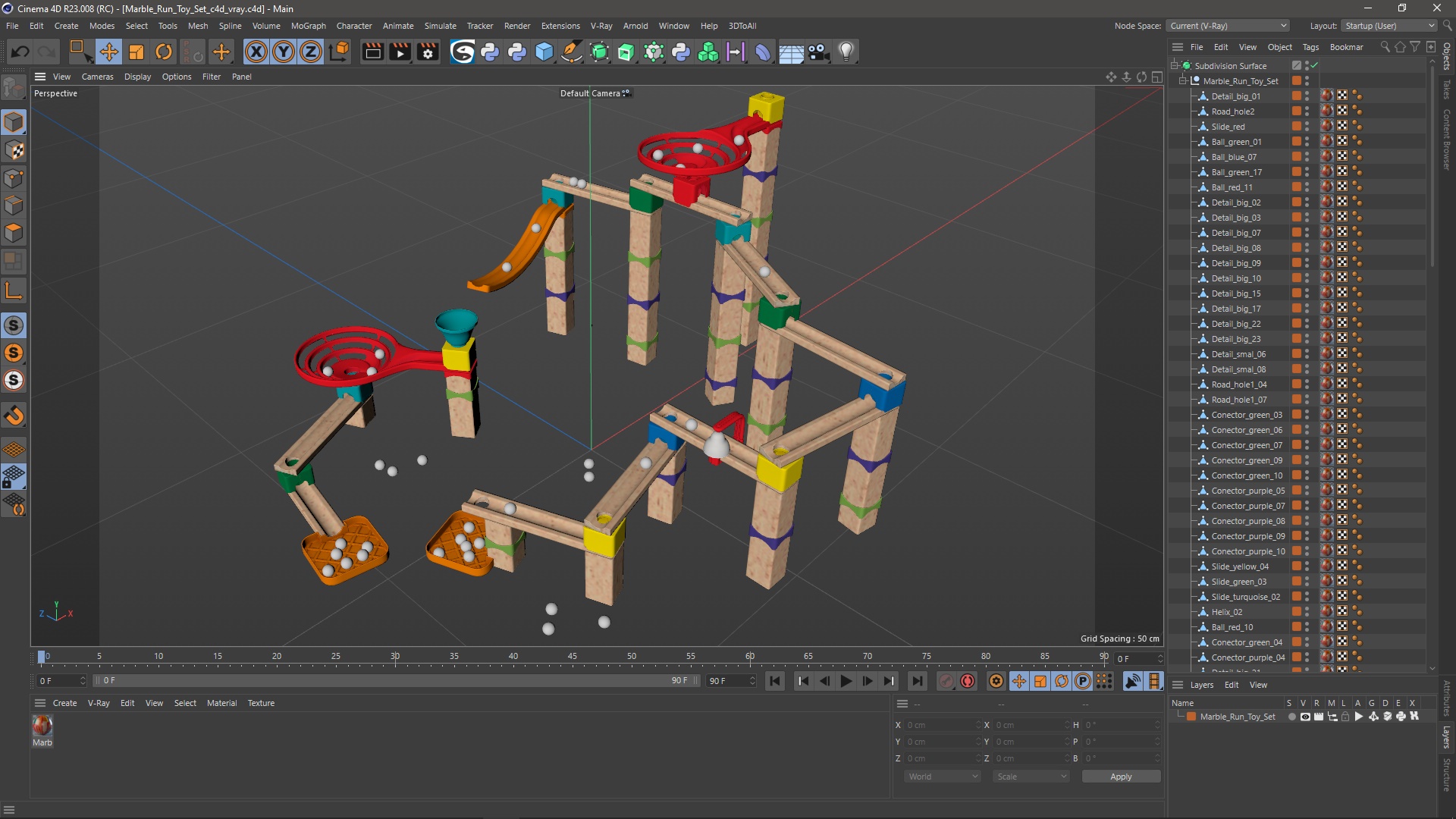Toggle the Z axis lock
The image size is (1456, 819).
(x=311, y=52)
